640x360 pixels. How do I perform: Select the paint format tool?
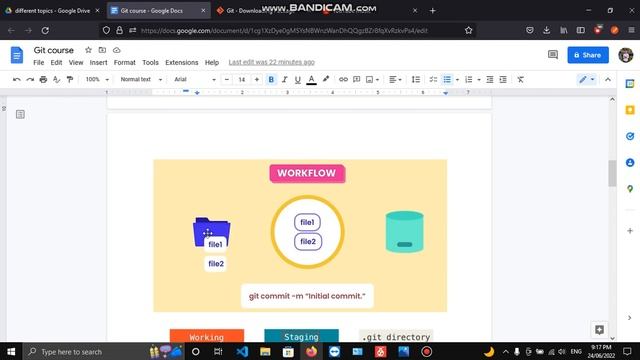coord(70,80)
